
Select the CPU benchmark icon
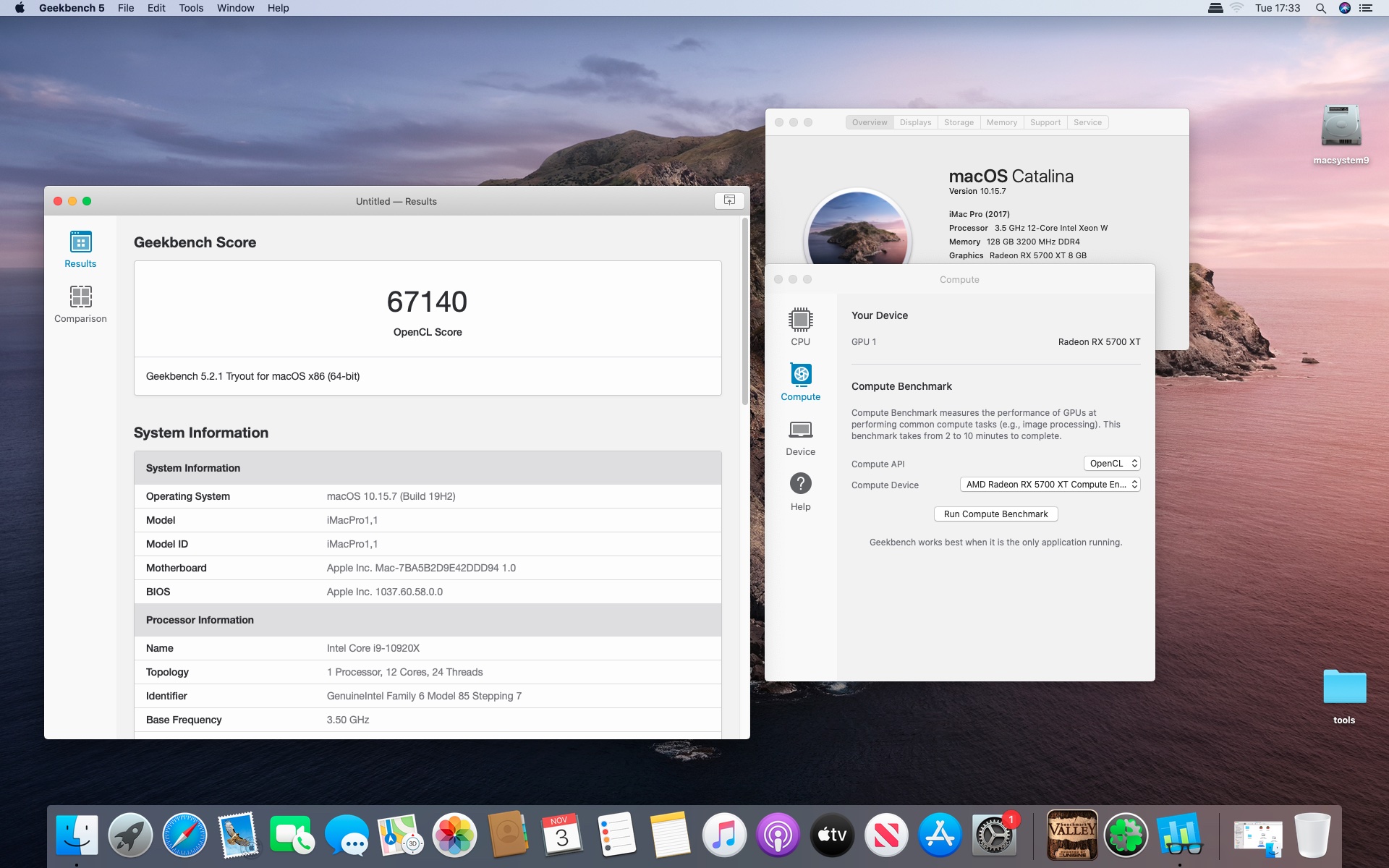point(800,320)
